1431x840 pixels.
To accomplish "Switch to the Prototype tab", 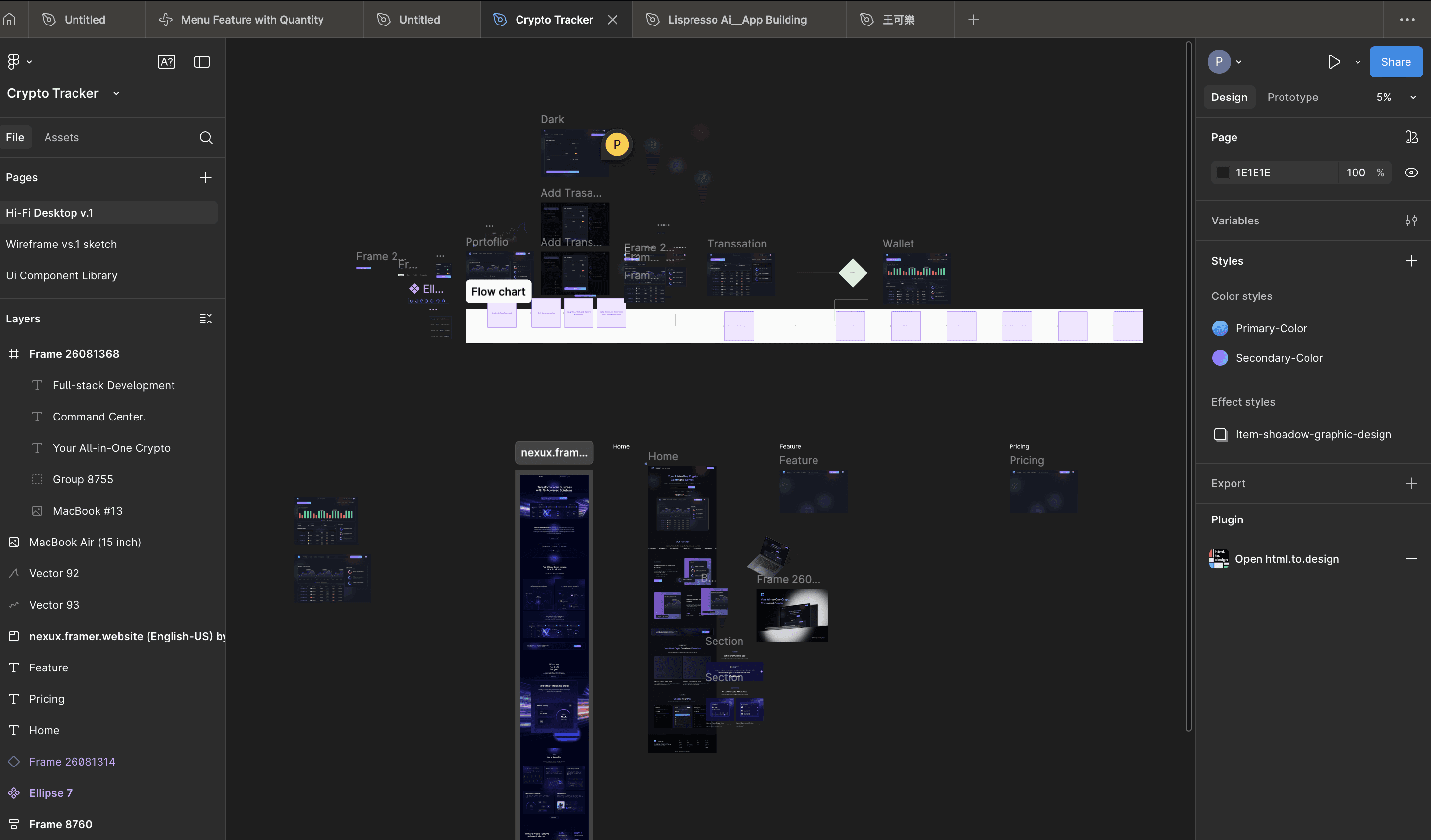I will coord(1292,97).
